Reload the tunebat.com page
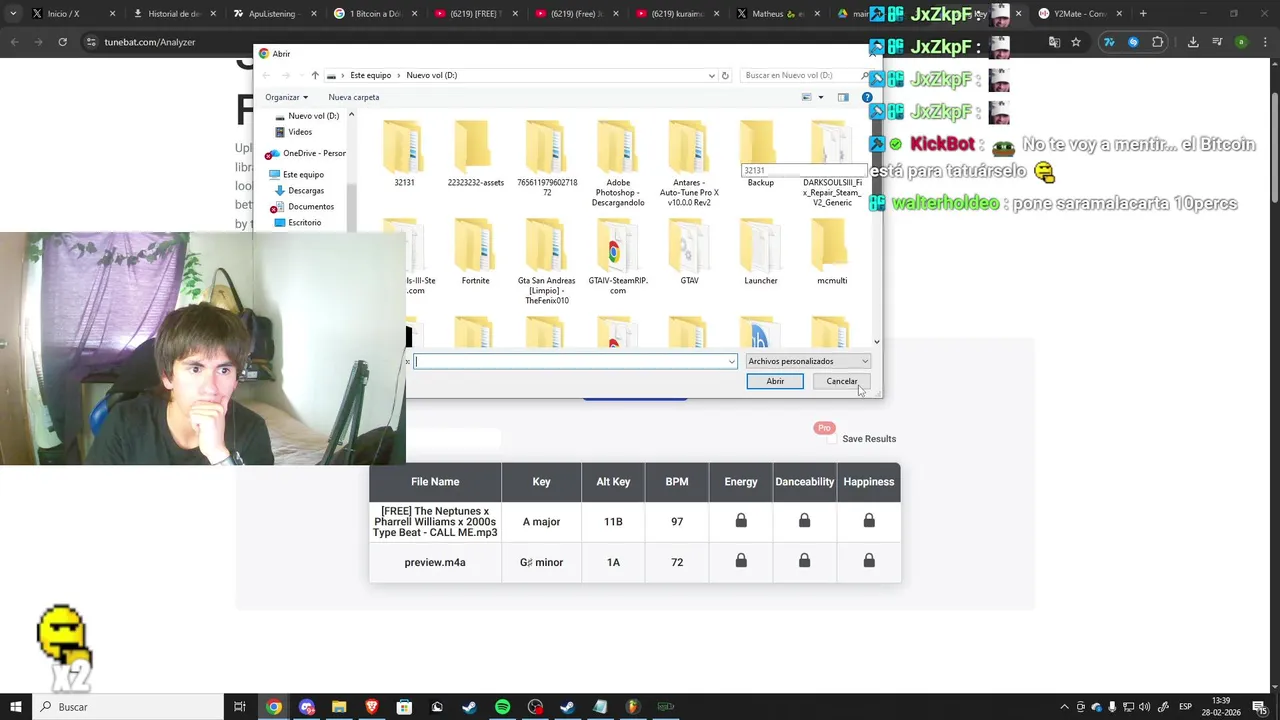The image size is (1280, 720). [x=62, y=42]
